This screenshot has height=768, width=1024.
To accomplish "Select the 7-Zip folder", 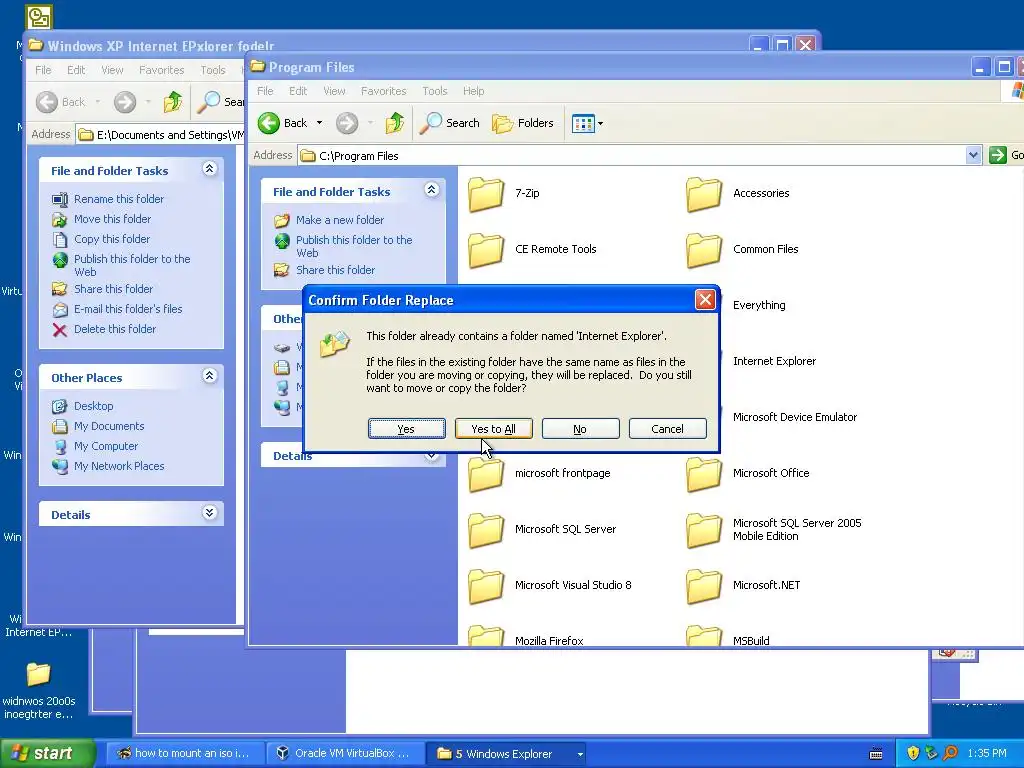I will click(x=504, y=193).
